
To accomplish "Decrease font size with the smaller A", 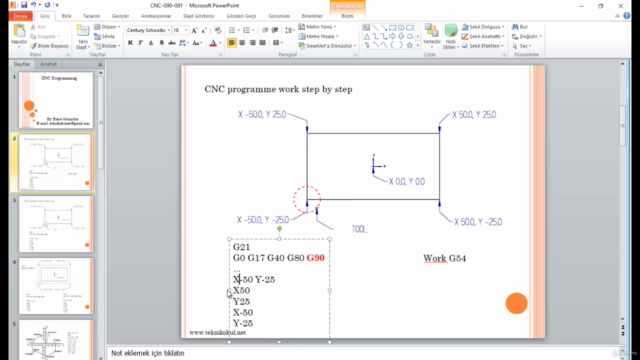I will pos(204,30).
